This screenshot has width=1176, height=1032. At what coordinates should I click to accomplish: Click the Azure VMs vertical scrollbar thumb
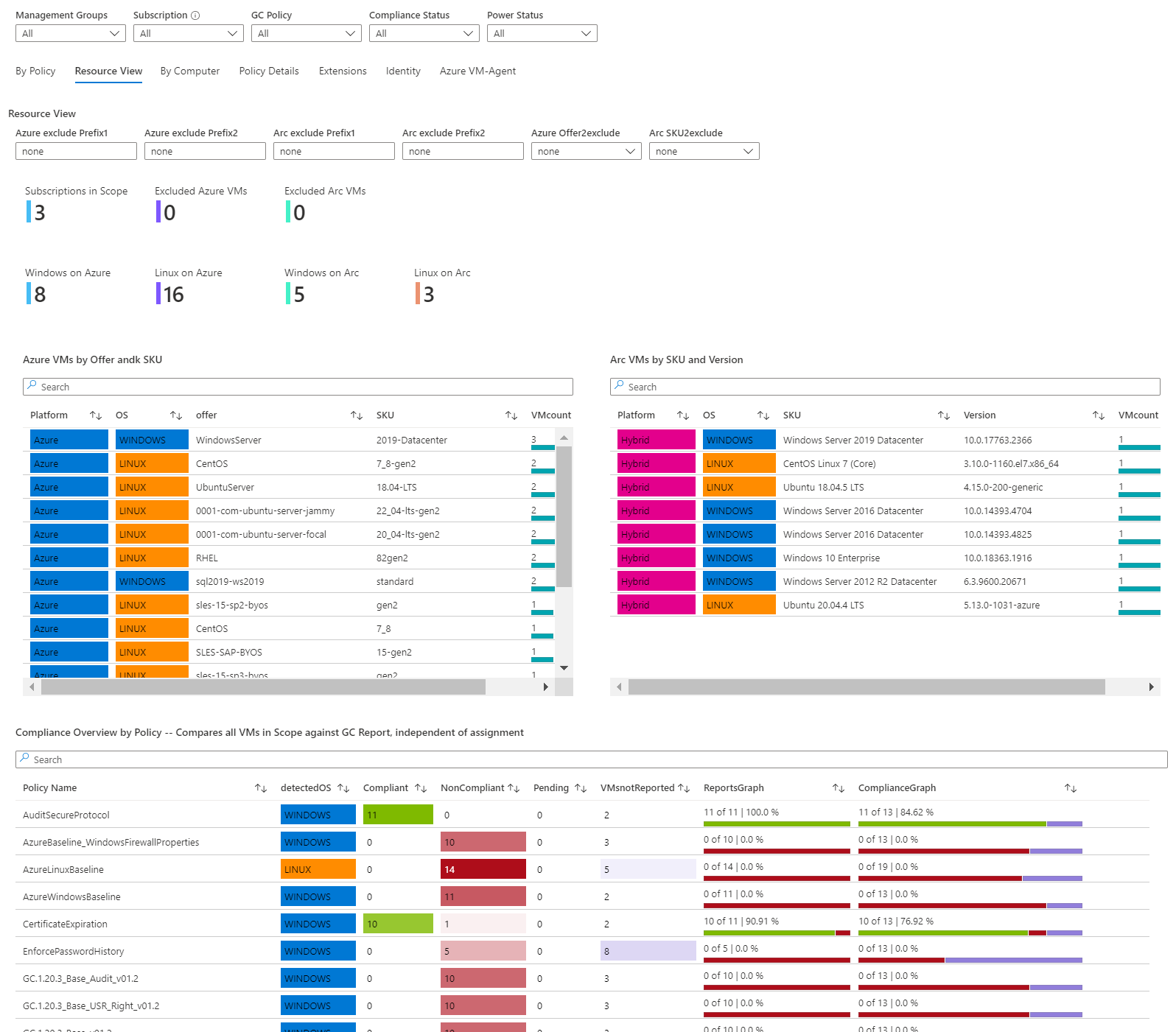click(564, 516)
